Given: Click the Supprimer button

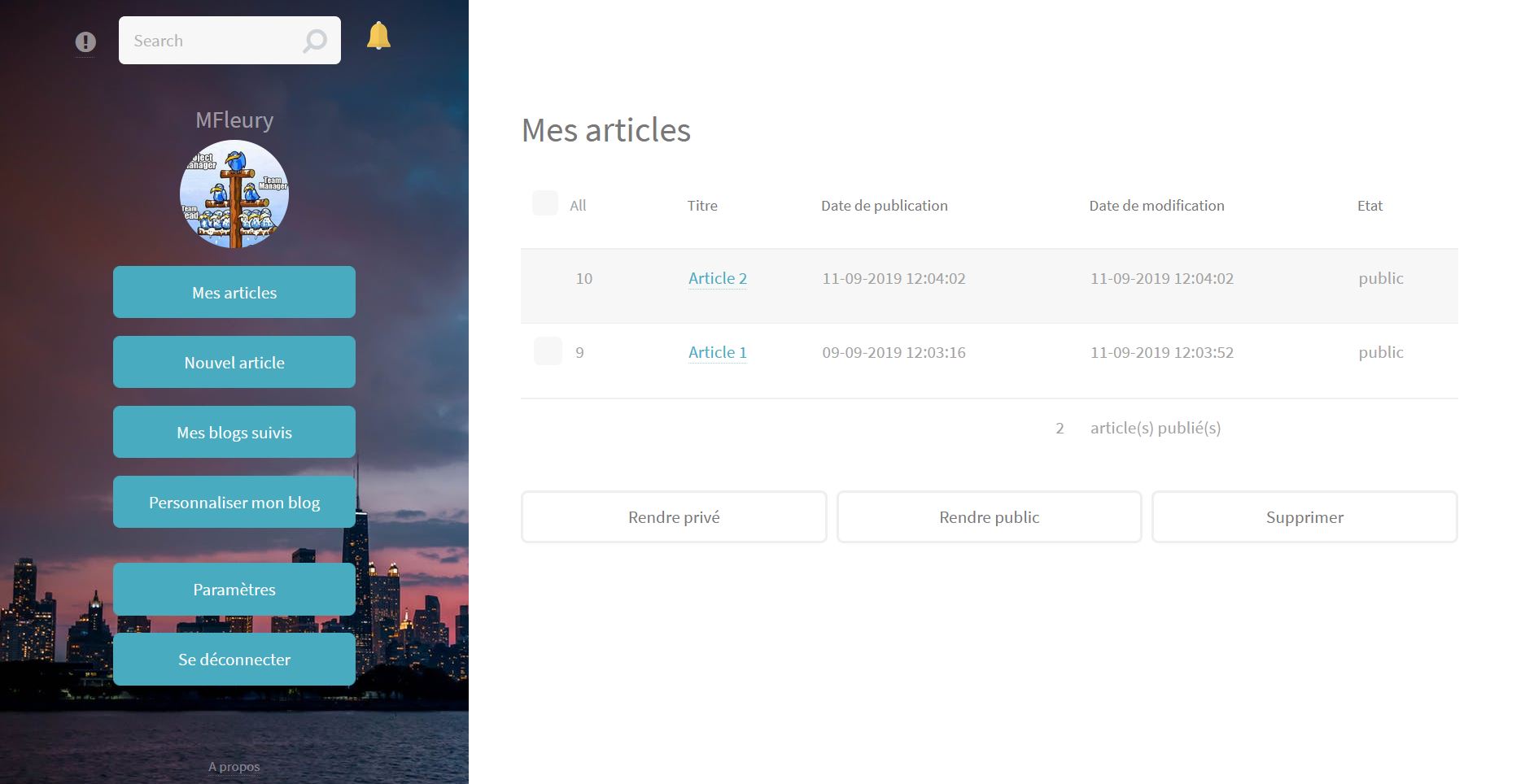Looking at the screenshot, I should point(1304,516).
